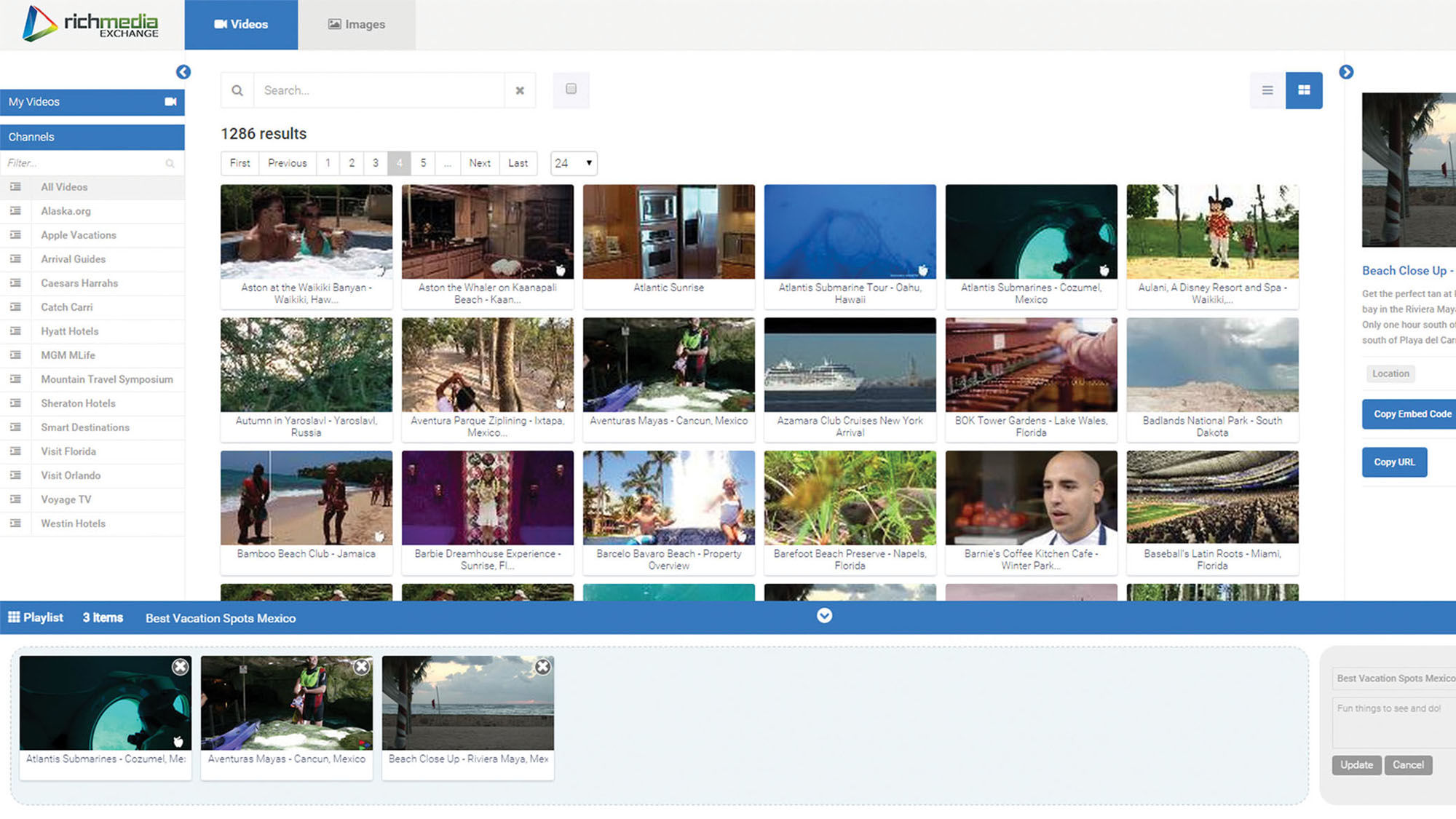The width and height of the screenshot is (1456, 819).
Task: Open the Atlantic Sunrise video thumbnail
Action: coord(668,232)
